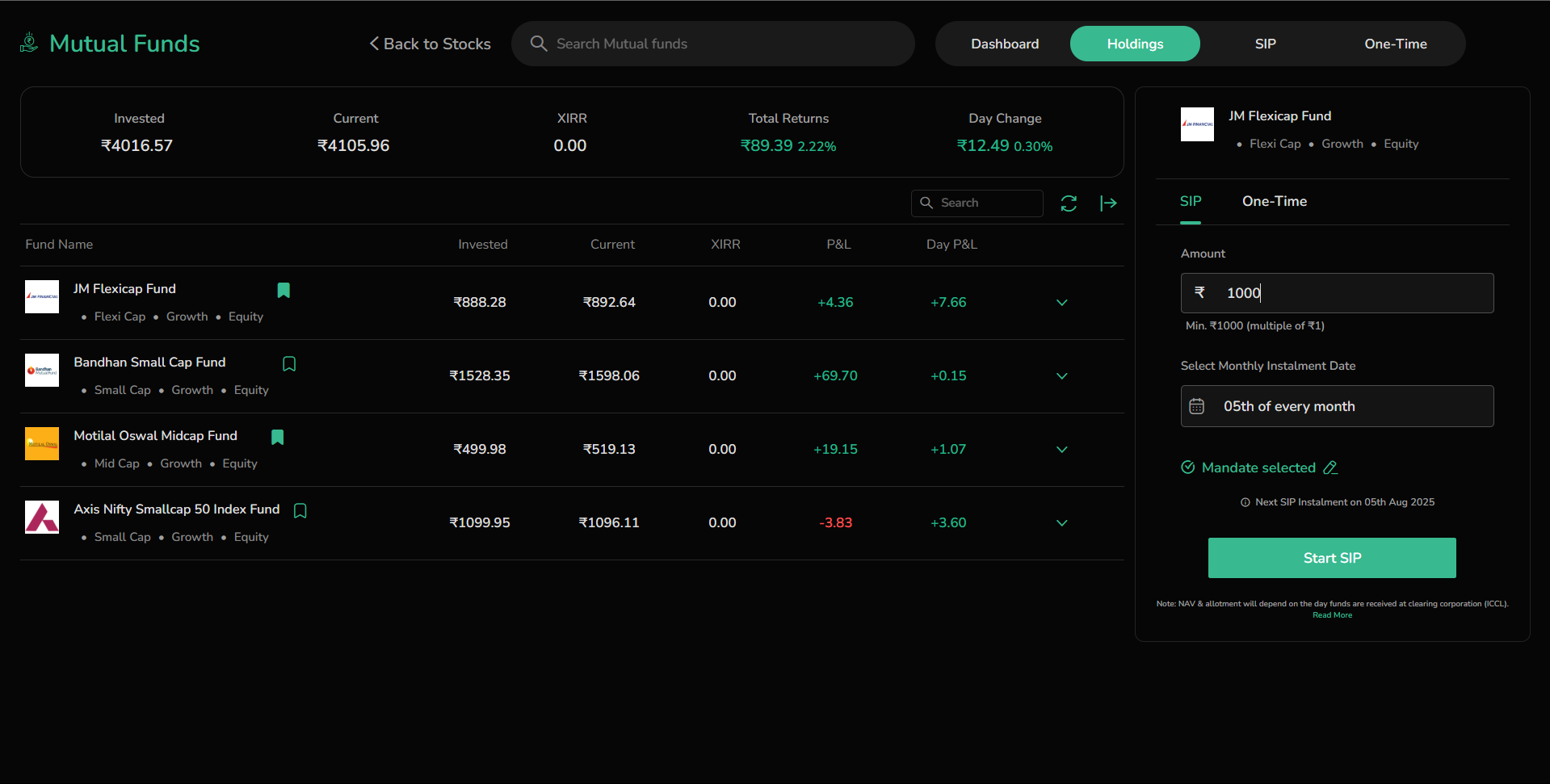Click the Mutual Funds logo icon
Viewport: 1550px width, 784px height.
coord(29,43)
